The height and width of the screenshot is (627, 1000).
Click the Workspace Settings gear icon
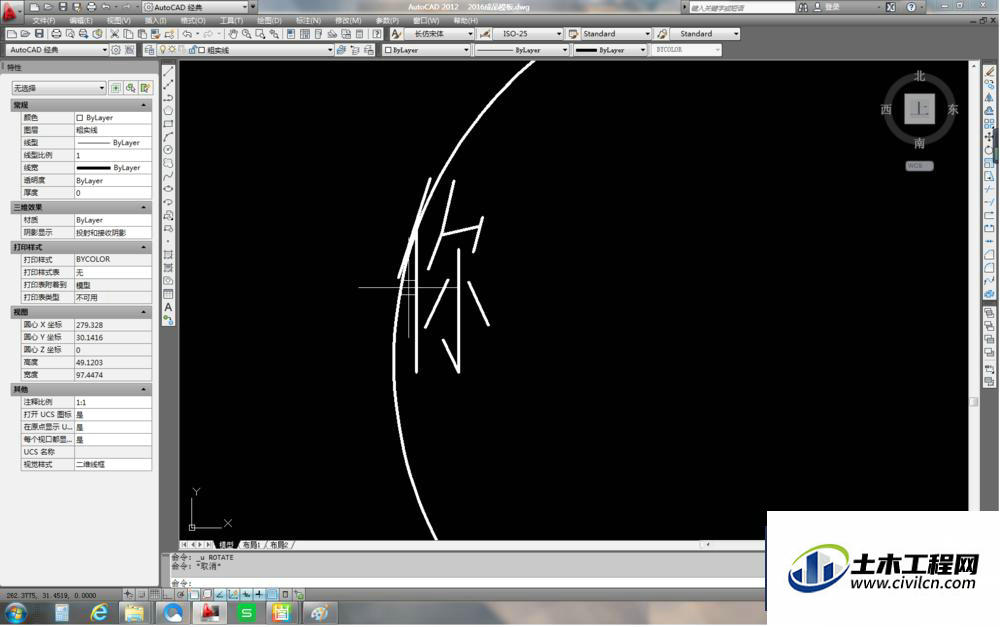tap(116, 50)
